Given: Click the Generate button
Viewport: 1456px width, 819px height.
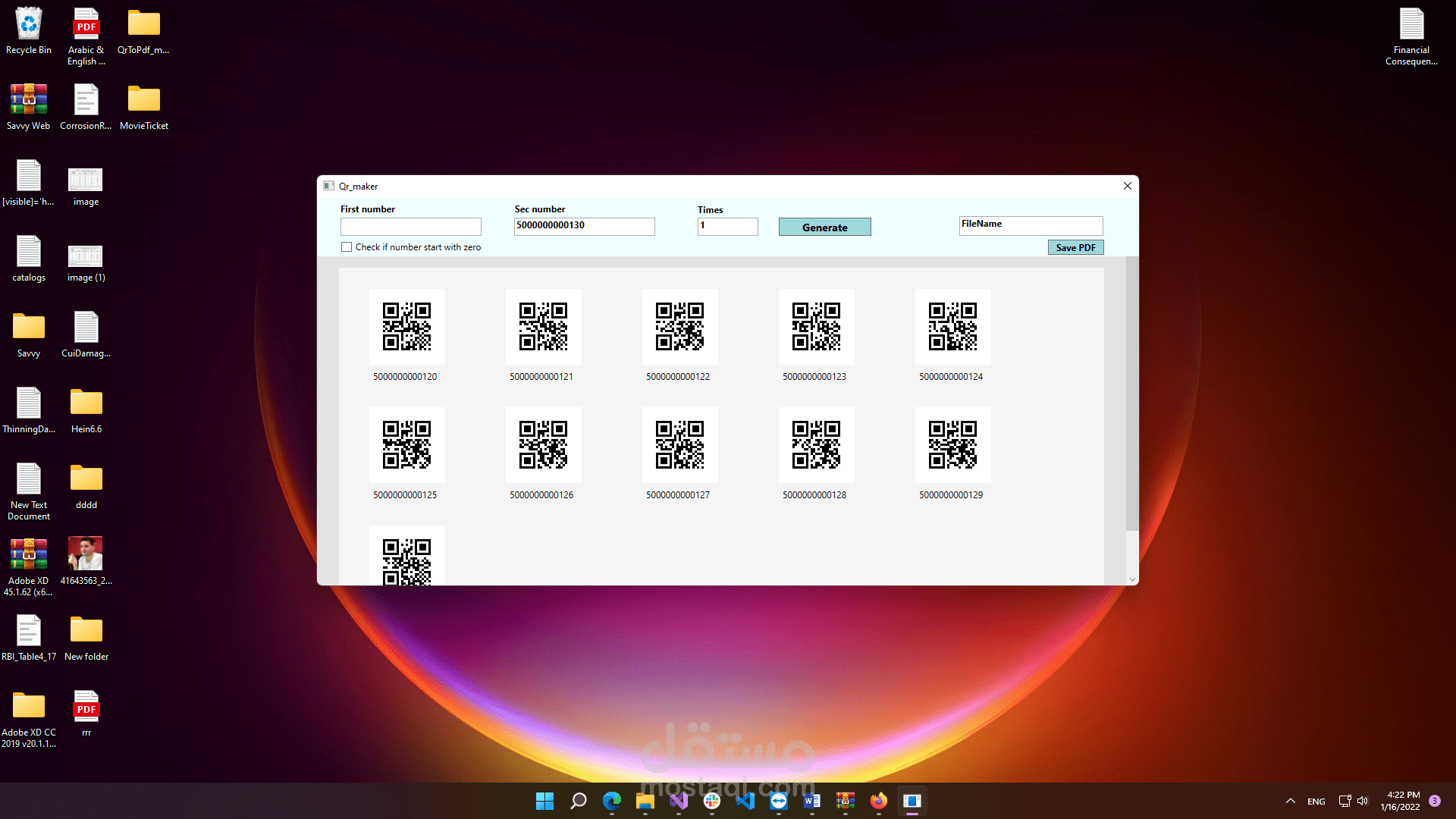Looking at the screenshot, I should (x=824, y=227).
